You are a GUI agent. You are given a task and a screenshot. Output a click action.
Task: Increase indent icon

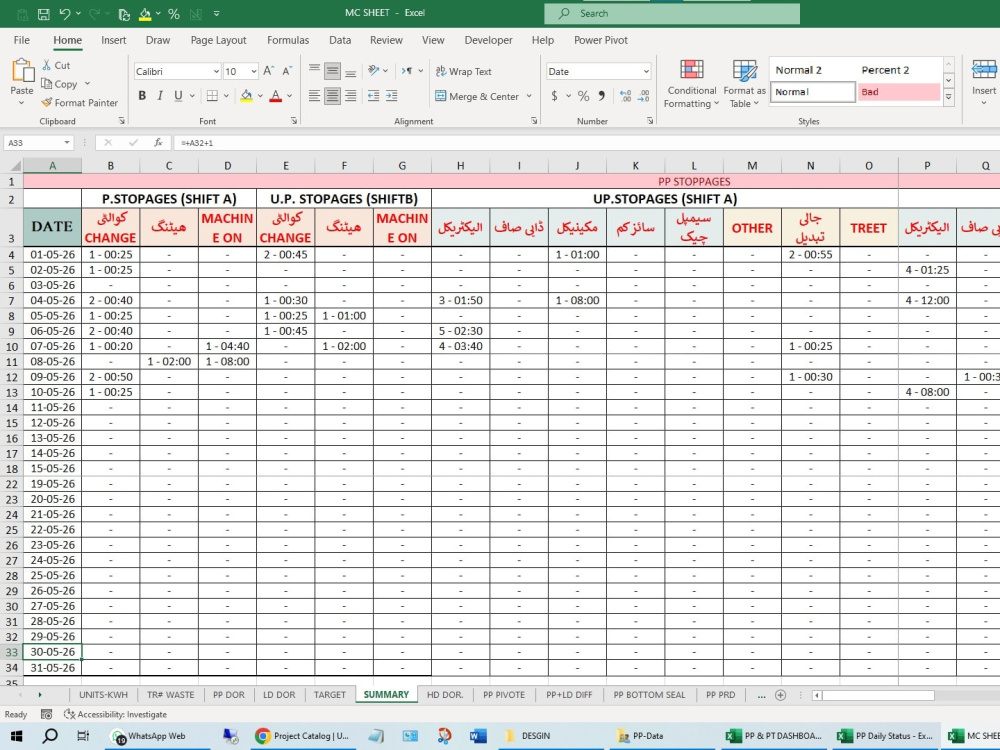[392, 96]
